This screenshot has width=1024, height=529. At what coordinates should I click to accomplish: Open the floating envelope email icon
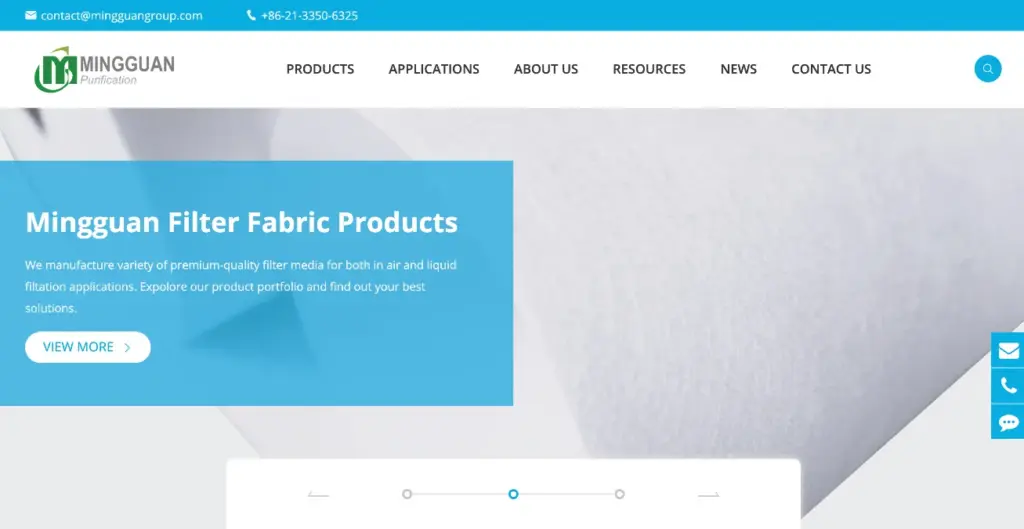pos(1008,351)
